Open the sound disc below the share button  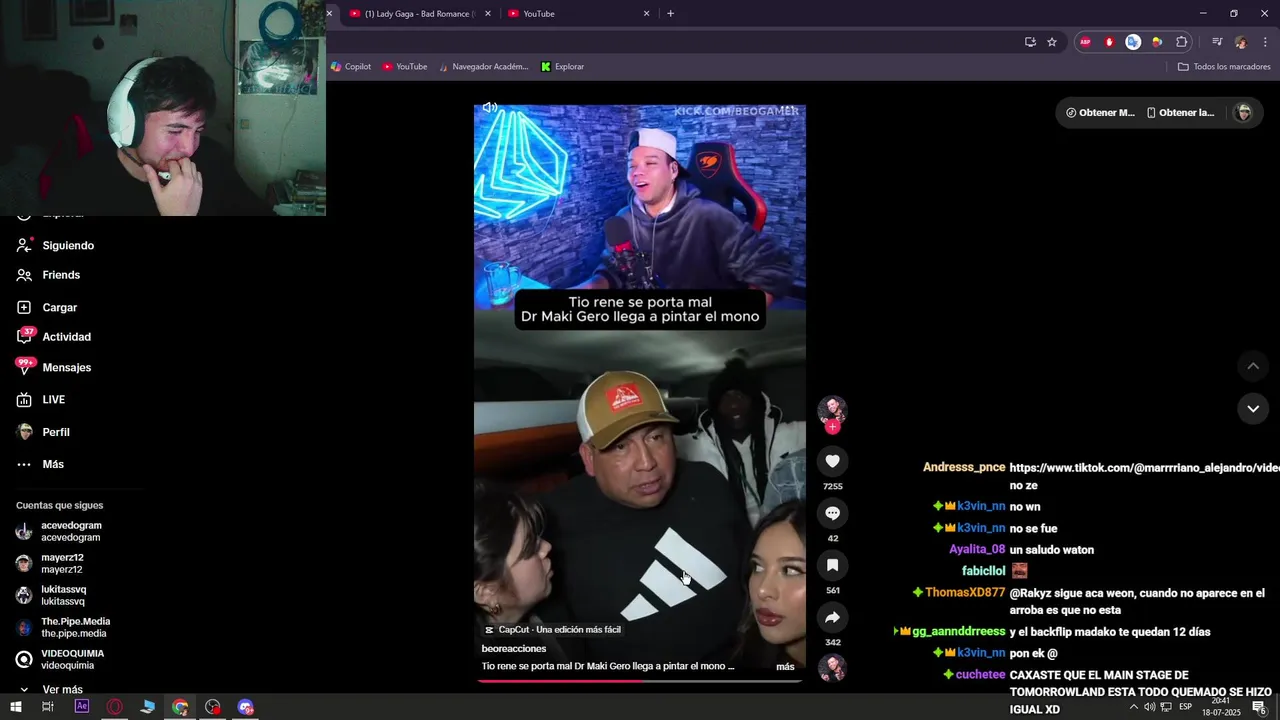832,667
